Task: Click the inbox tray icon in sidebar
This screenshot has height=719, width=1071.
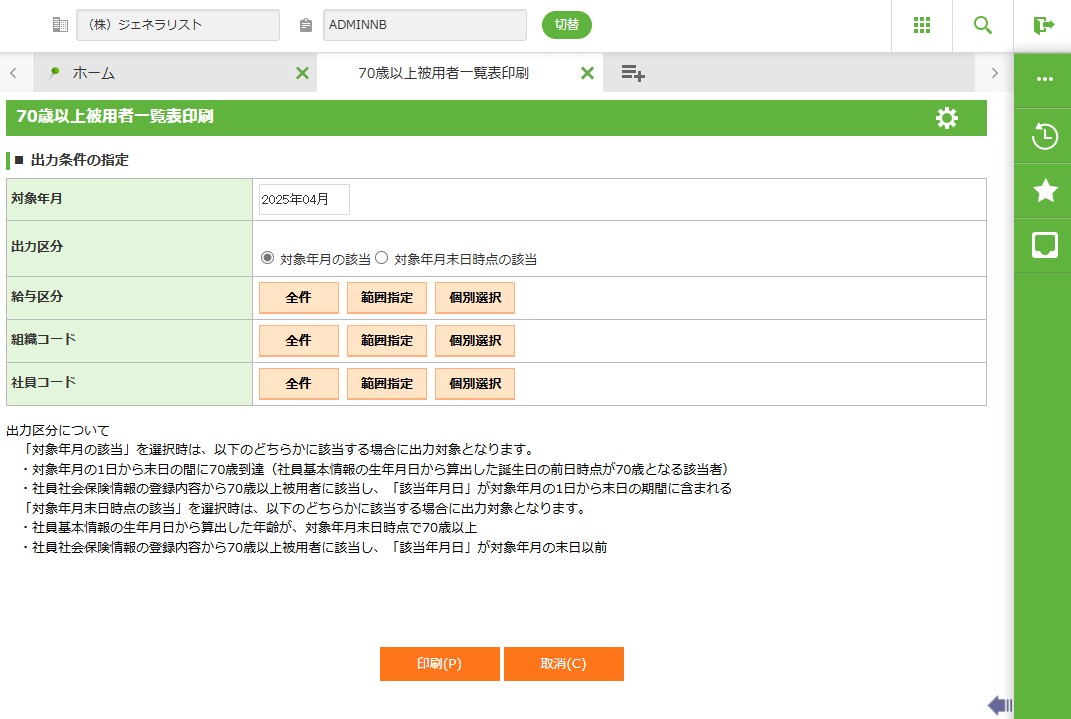Action: (x=1044, y=245)
